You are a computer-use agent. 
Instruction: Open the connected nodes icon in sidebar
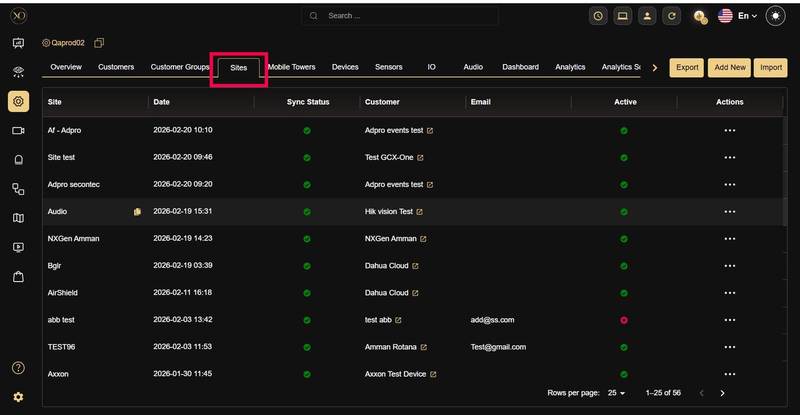[x=18, y=189]
